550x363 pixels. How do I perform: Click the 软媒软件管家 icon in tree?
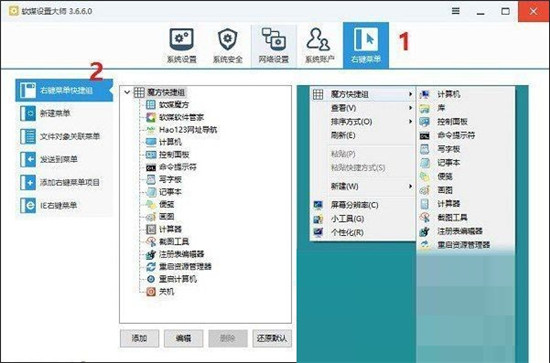click(x=151, y=117)
